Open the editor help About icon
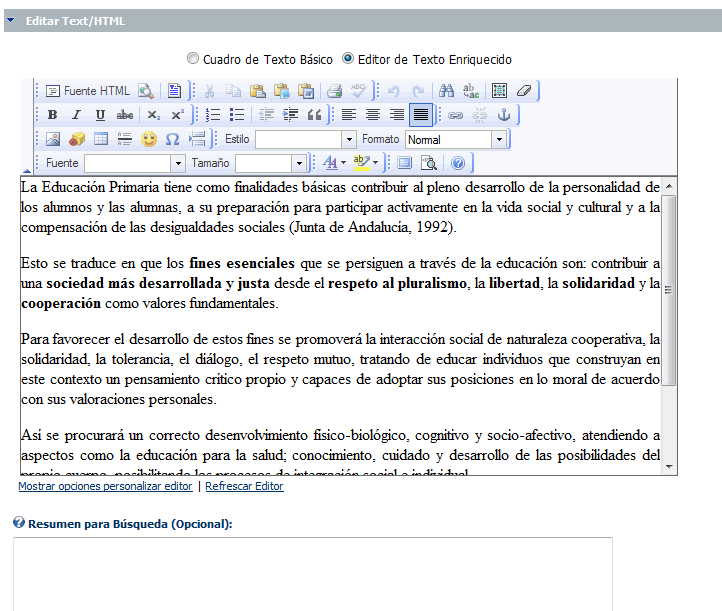The image size is (722, 611). tap(458, 163)
